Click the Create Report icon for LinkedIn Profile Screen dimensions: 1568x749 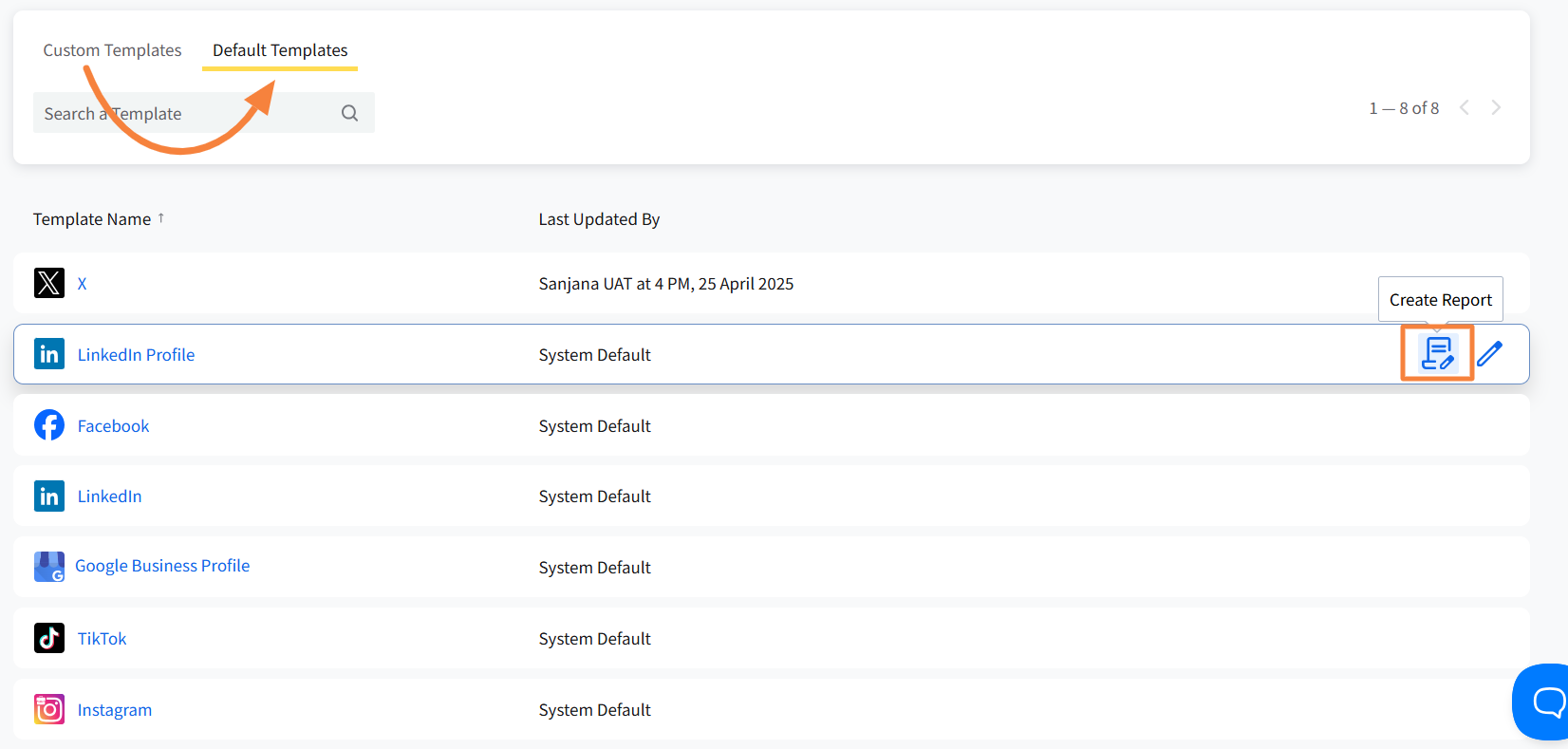point(1437,354)
